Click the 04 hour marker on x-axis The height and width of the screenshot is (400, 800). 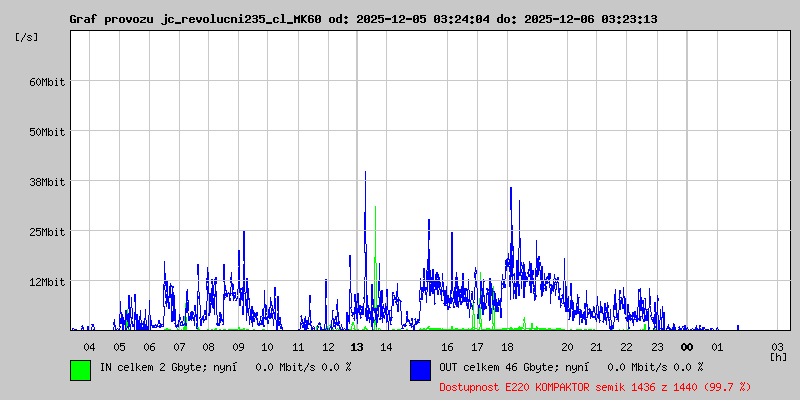(90, 347)
